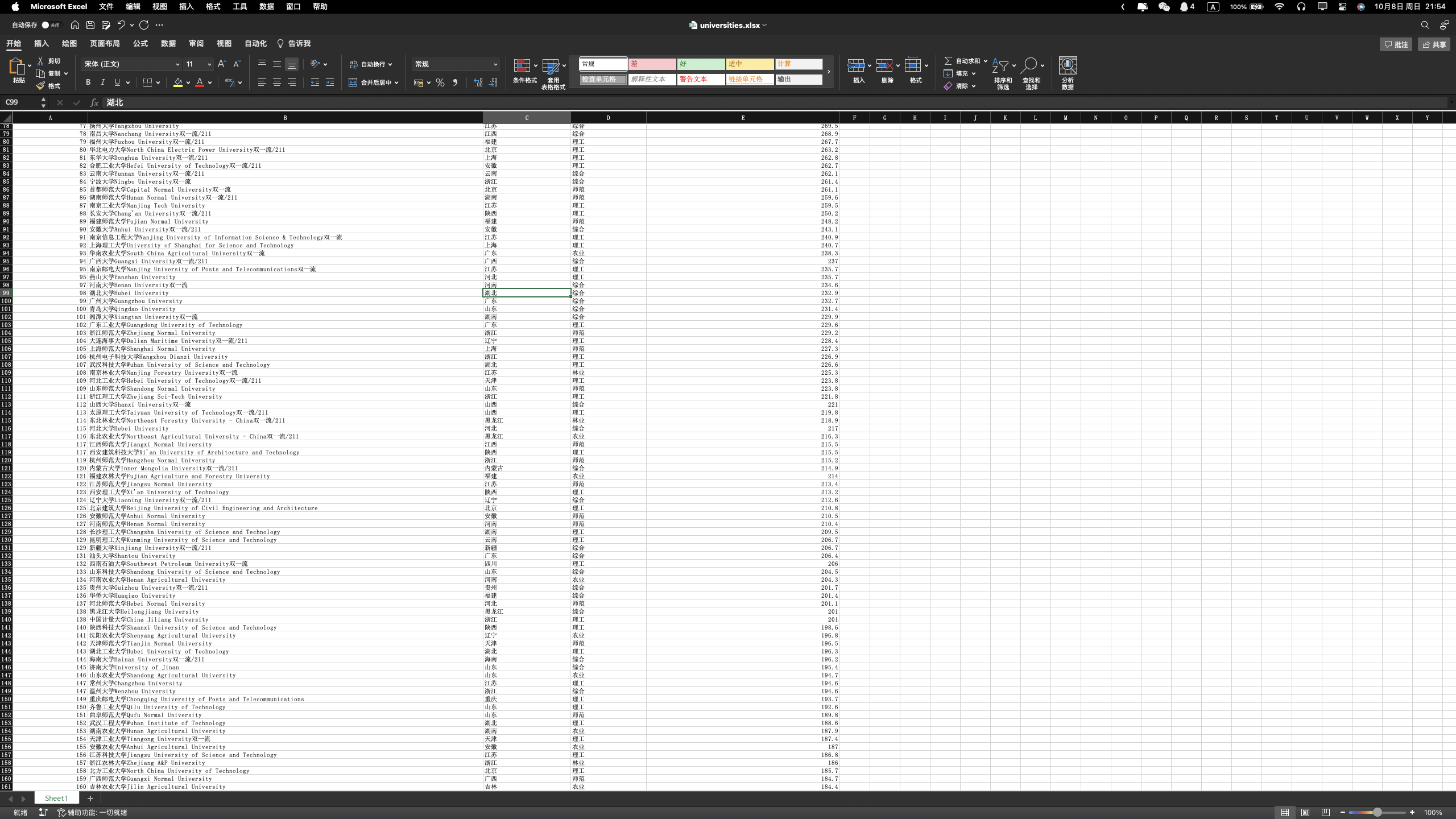Image resolution: width=1456 pixels, height=819 pixels.
Task: Open the 数据 menu in macOS menu bar
Action: [266, 7]
